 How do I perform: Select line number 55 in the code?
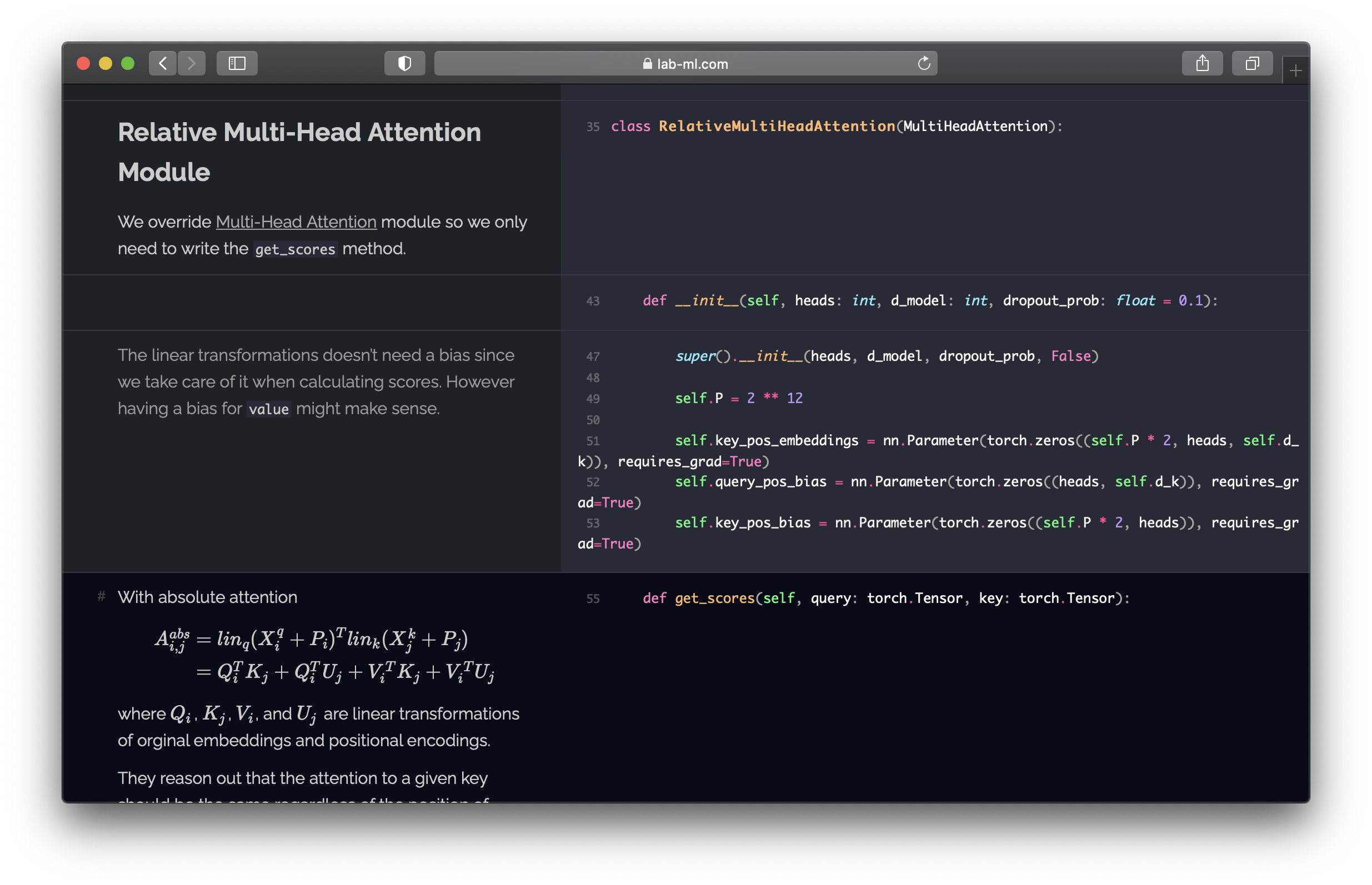pyautogui.click(x=593, y=599)
